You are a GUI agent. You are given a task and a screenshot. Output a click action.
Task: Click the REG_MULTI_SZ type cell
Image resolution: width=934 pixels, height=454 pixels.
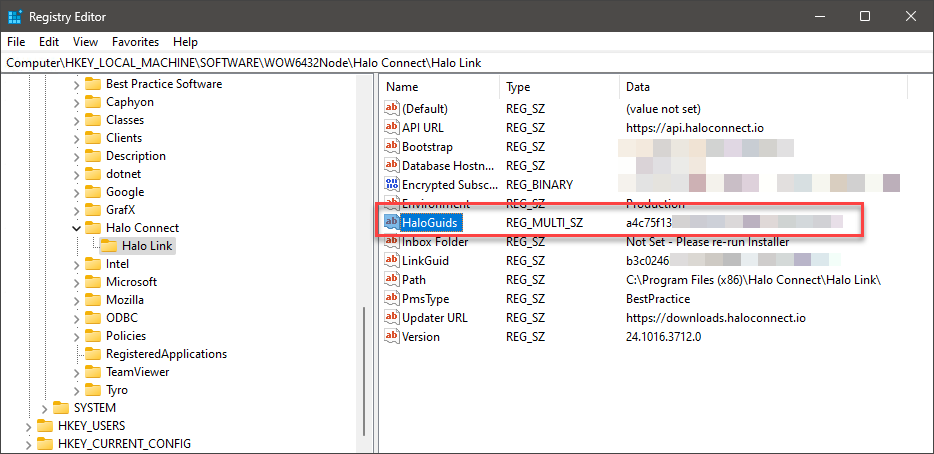pos(544,222)
